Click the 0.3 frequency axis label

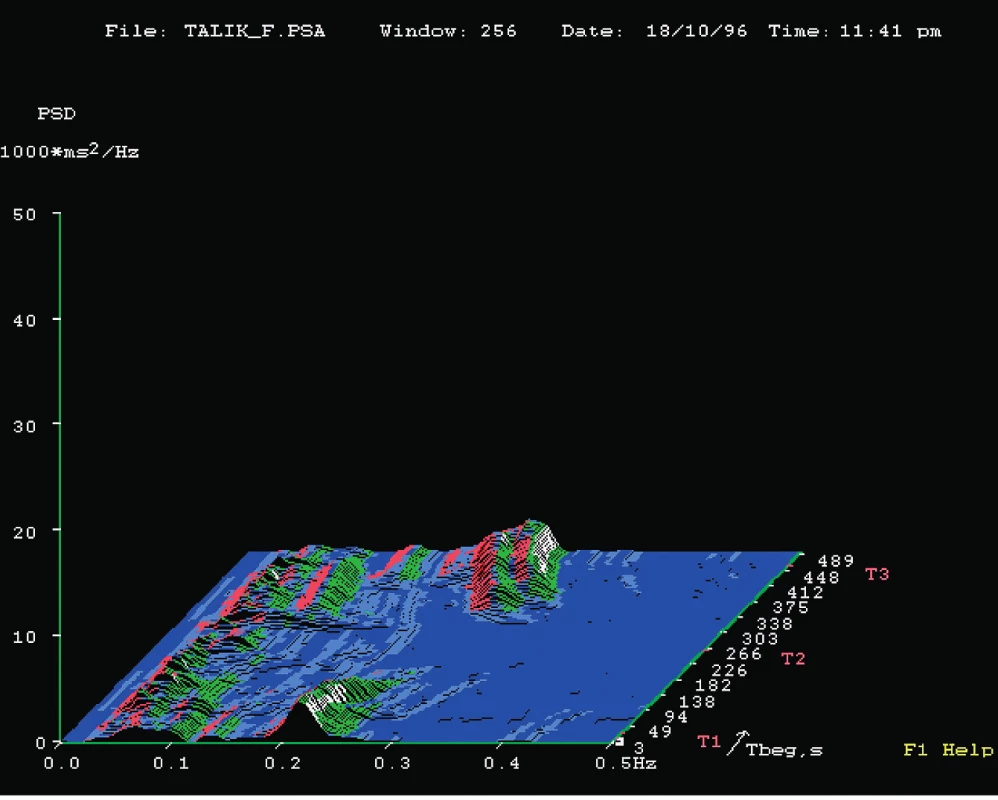tap(392, 763)
